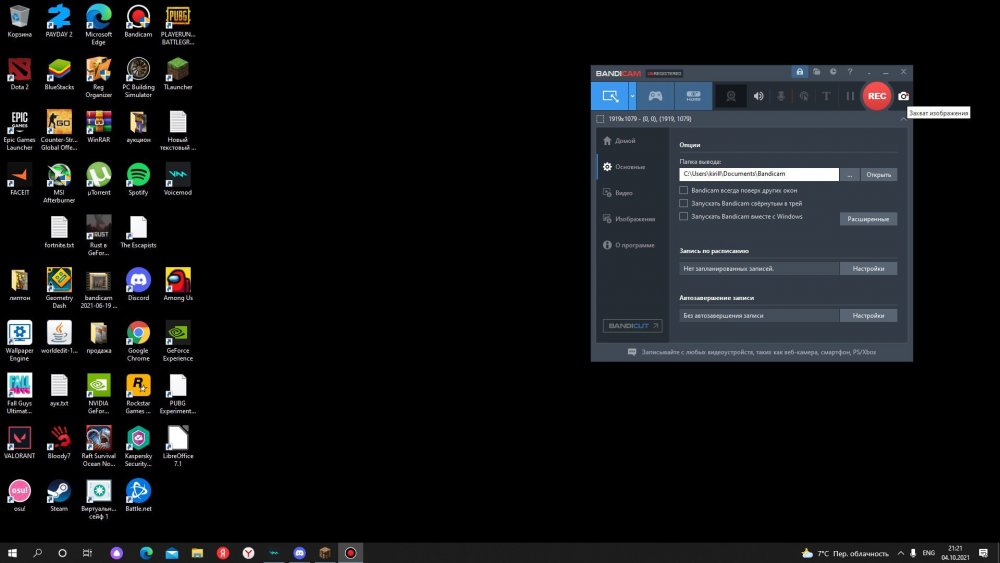Select the Voicemod desktop icon

click(177, 179)
